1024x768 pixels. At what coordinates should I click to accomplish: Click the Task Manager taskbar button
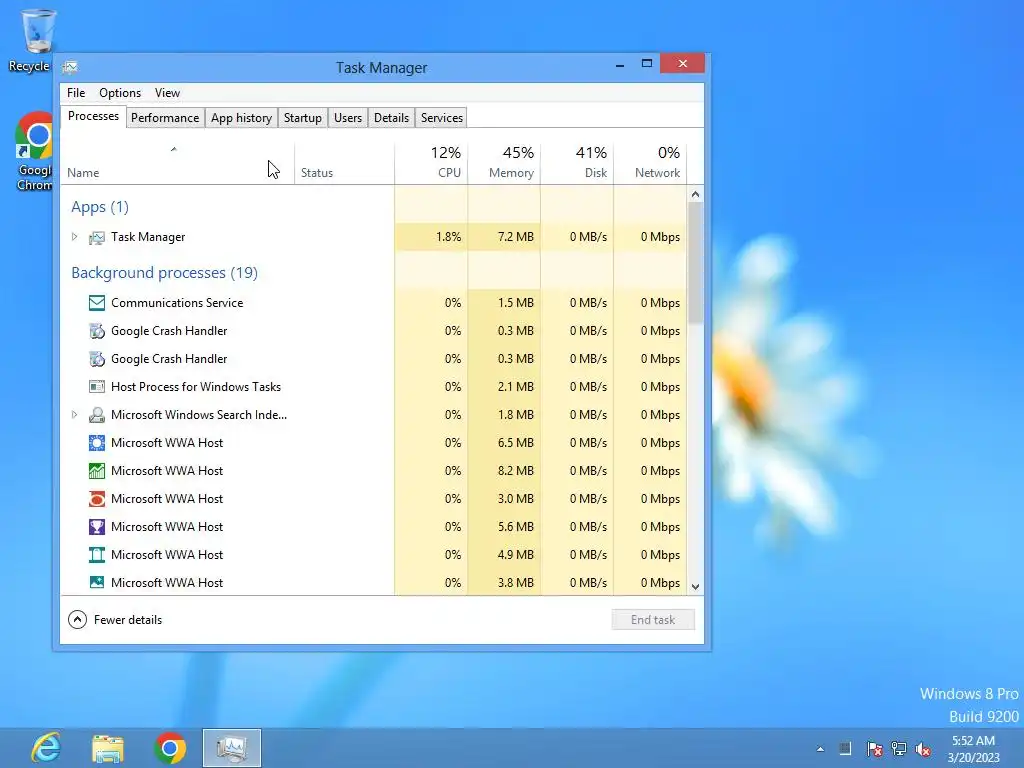232,748
